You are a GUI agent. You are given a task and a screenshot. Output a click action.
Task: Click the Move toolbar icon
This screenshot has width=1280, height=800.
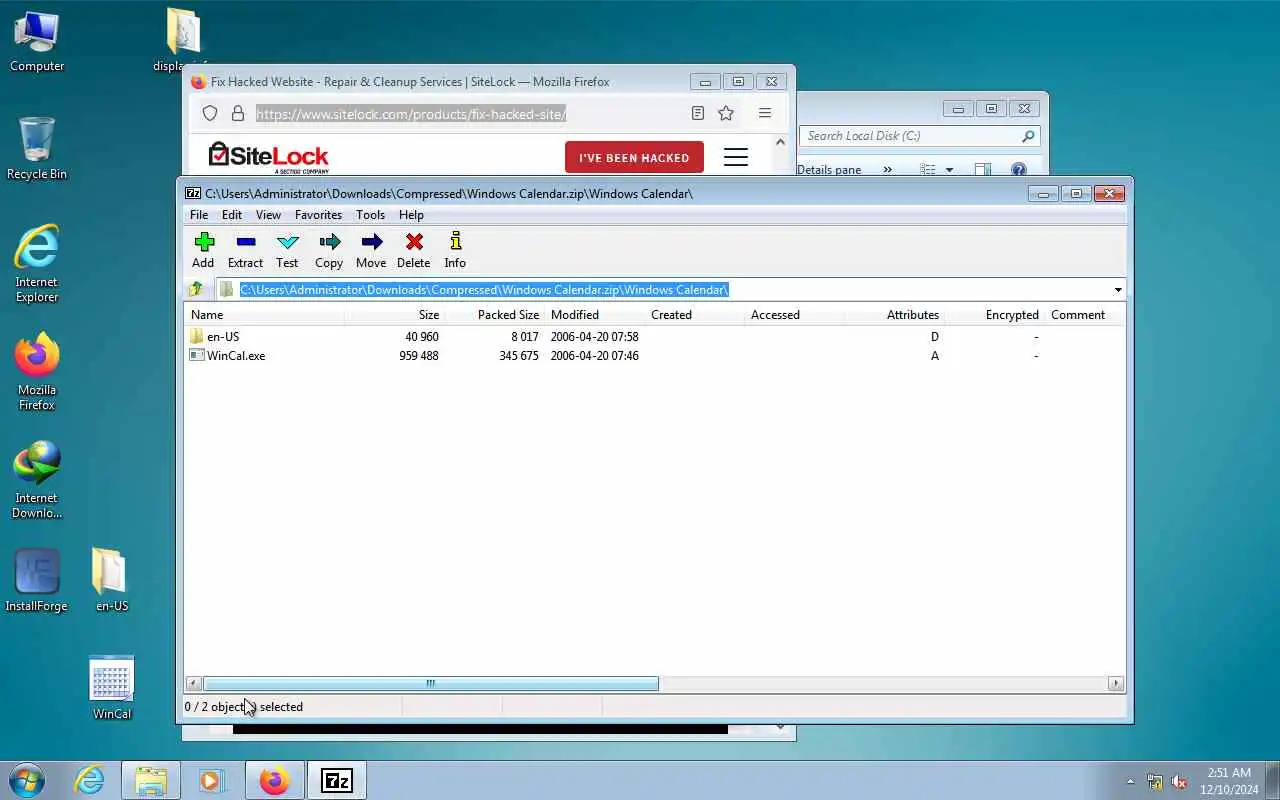(x=371, y=242)
